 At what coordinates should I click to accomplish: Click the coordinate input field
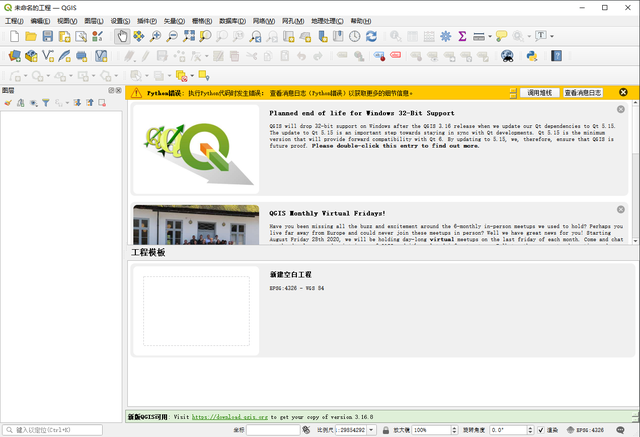click(273, 430)
